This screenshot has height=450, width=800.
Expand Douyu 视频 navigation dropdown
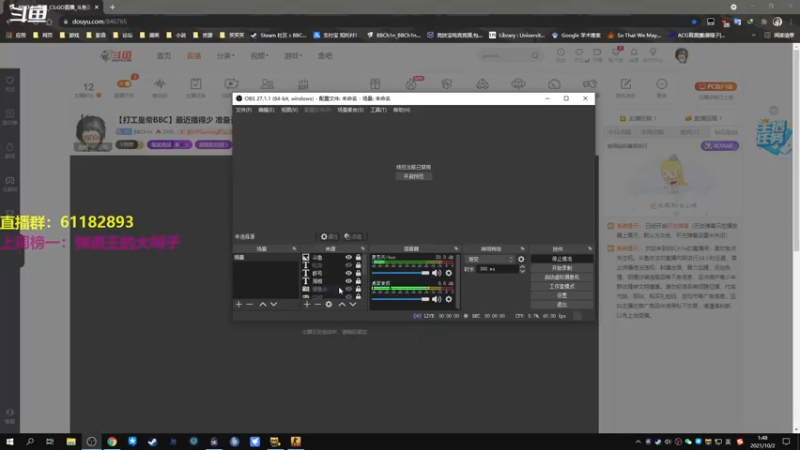click(x=259, y=56)
